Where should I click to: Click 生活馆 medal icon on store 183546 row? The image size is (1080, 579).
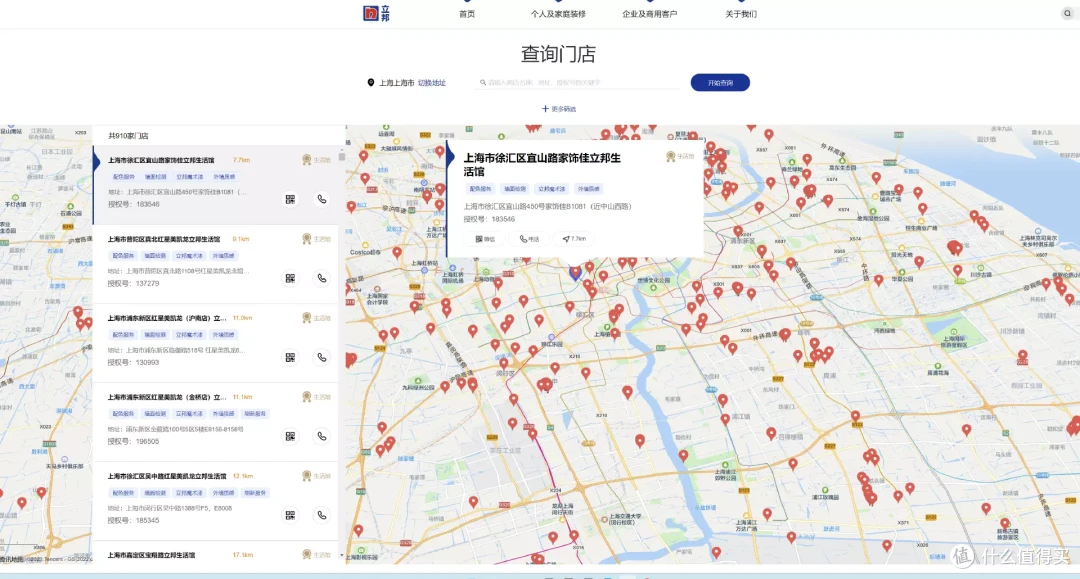pyautogui.click(x=307, y=160)
